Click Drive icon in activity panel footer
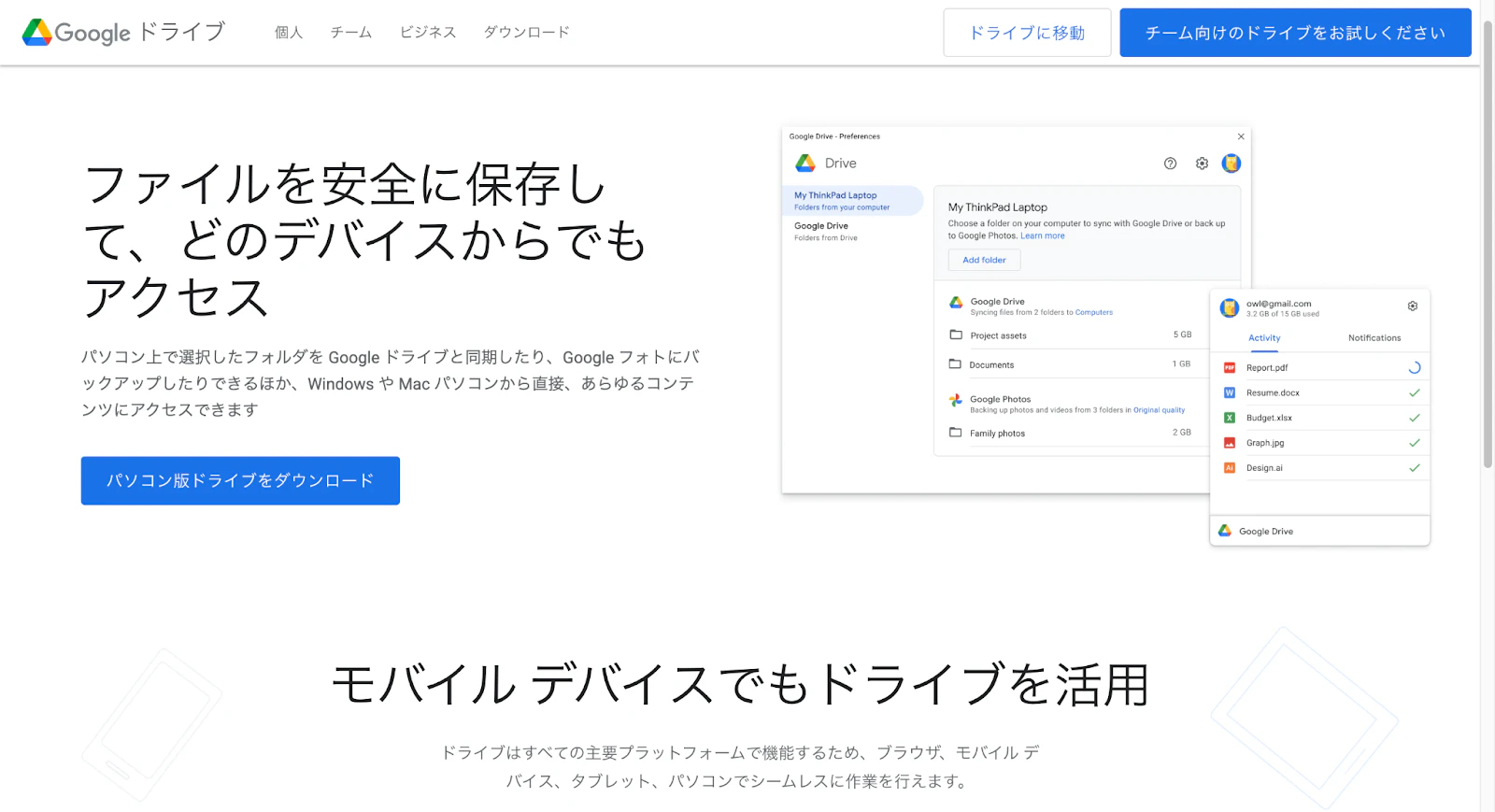 pyautogui.click(x=1225, y=531)
